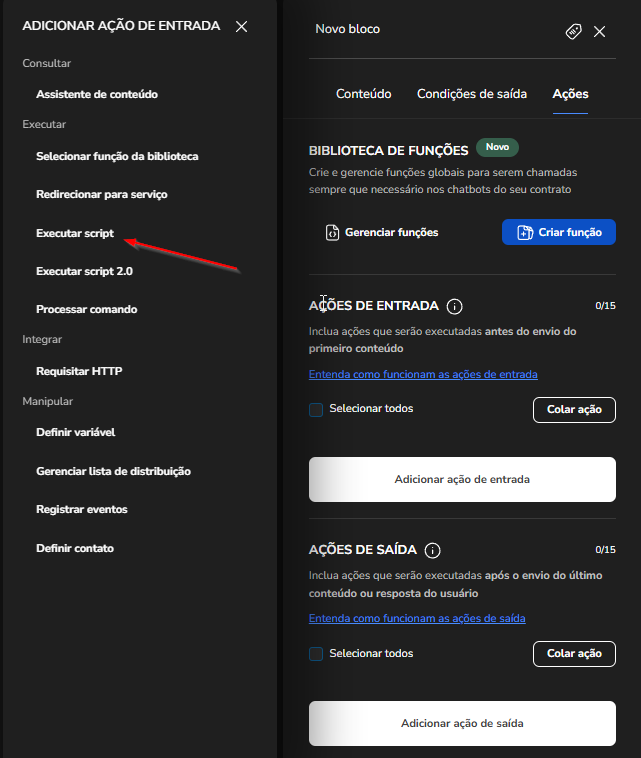
Task: Select Requisitar HTTP action
Action: pos(79,371)
